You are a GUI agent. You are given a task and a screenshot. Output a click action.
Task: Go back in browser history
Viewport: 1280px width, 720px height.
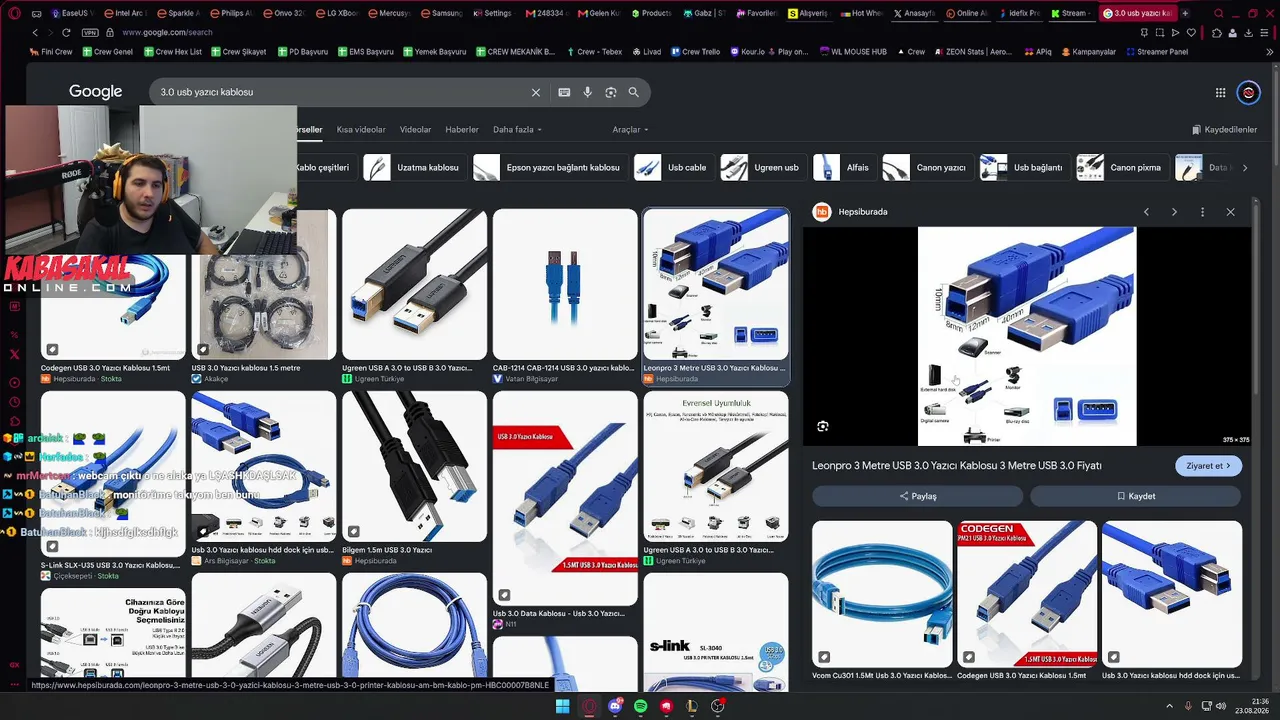(x=35, y=32)
